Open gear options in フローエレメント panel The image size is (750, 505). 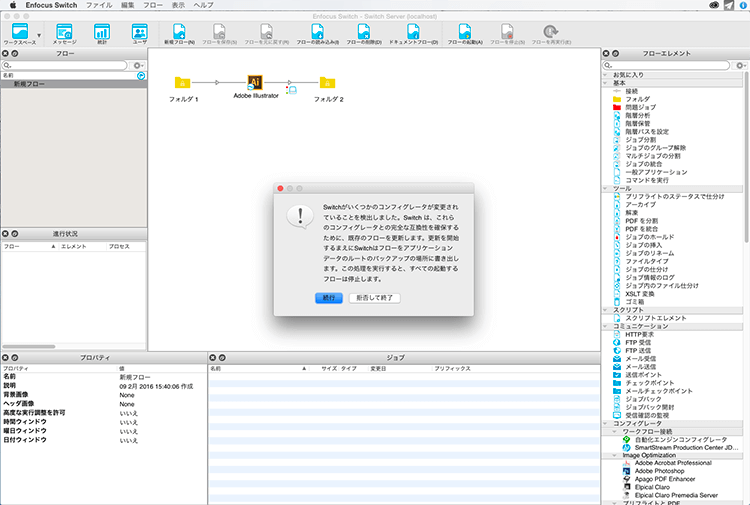[x=741, y=65]
